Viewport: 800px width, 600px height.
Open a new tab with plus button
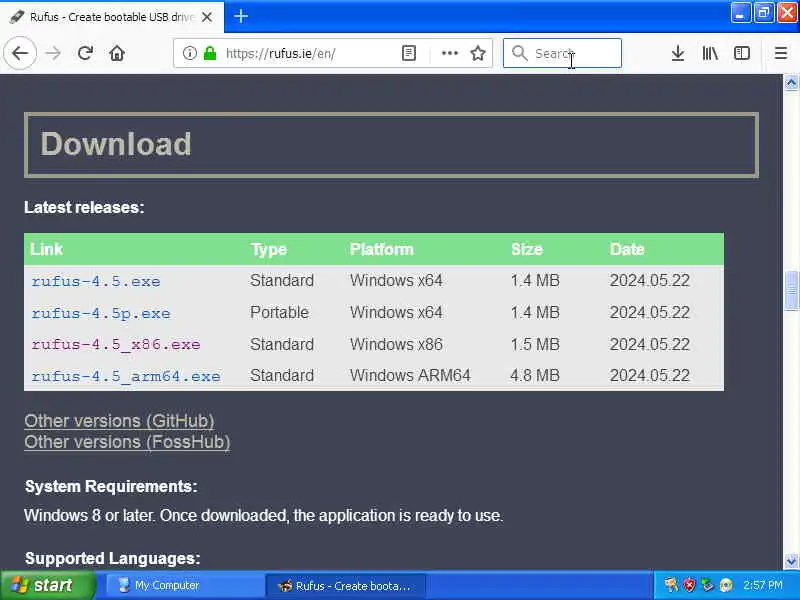tap(241, 16)
